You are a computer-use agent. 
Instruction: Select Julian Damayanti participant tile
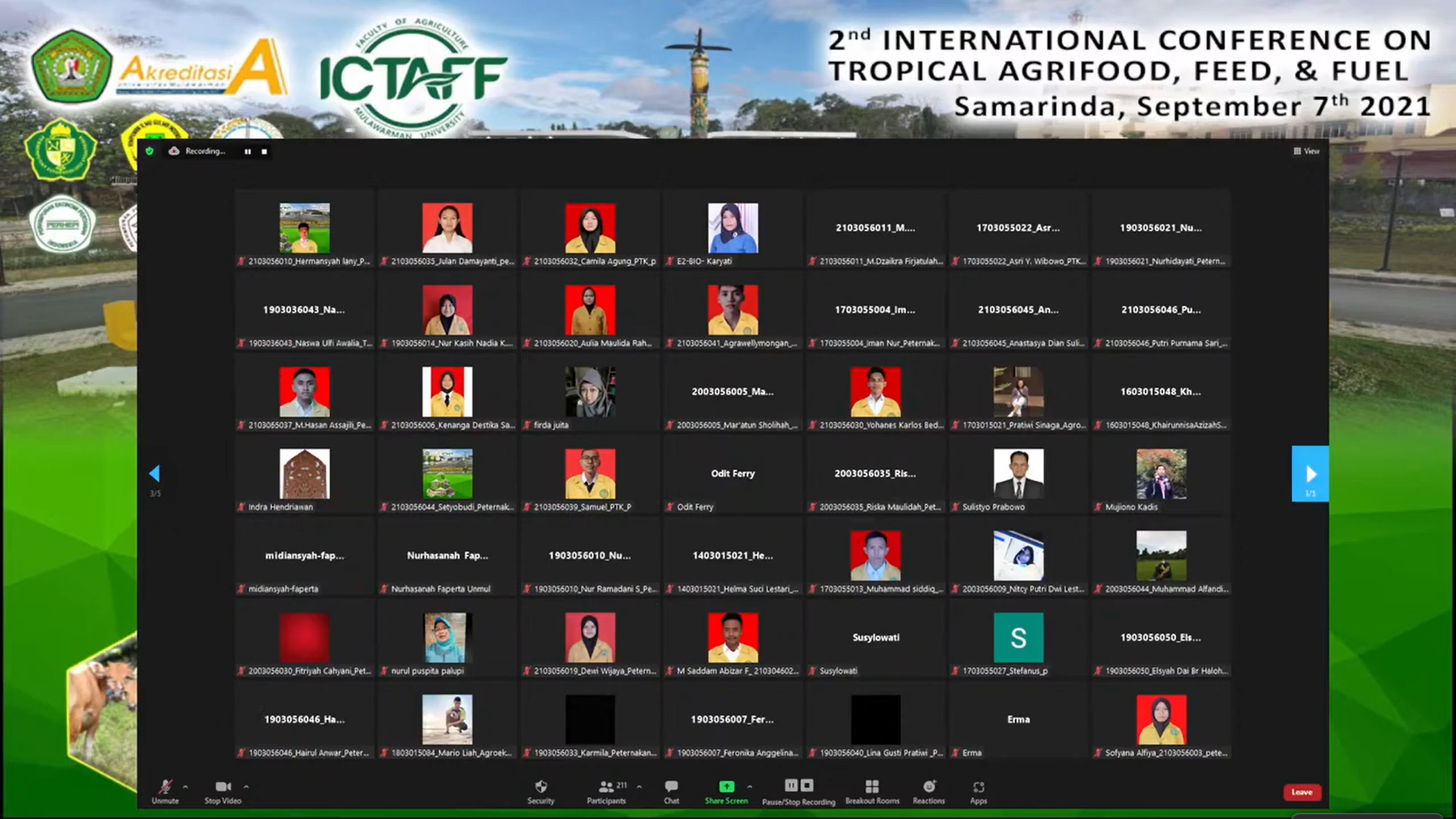[447, 228]
